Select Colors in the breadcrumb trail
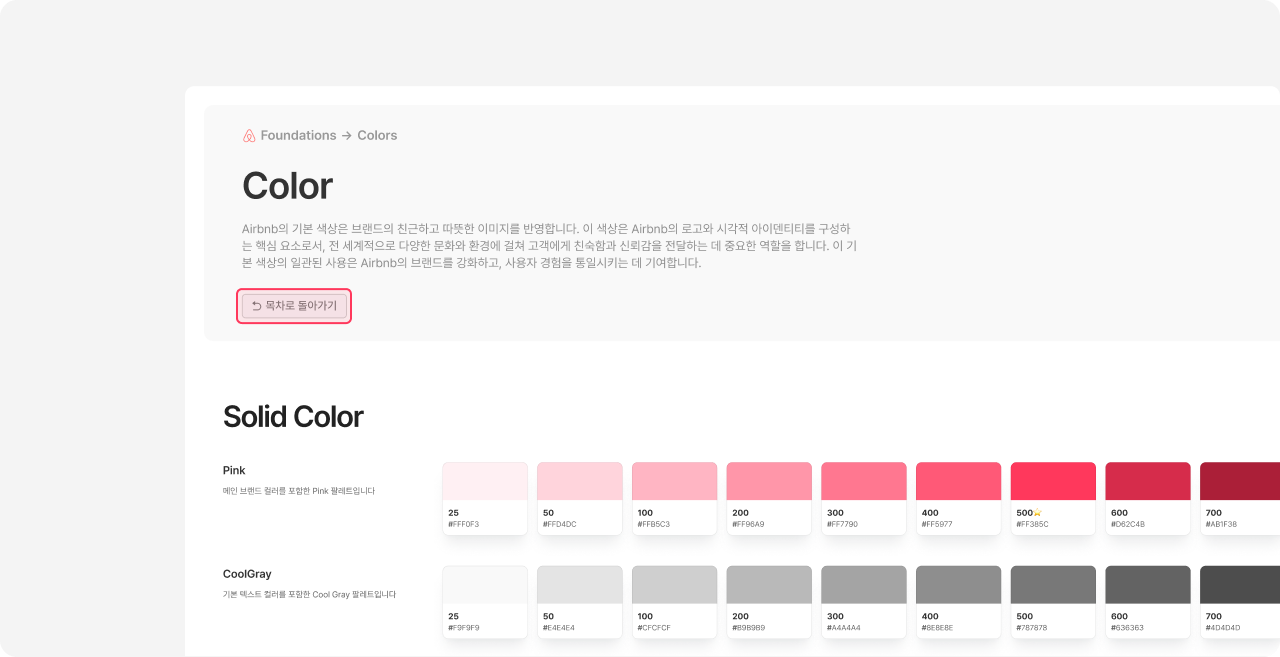This screenshot has width=1280, height=657. click(x=377, y=135)
